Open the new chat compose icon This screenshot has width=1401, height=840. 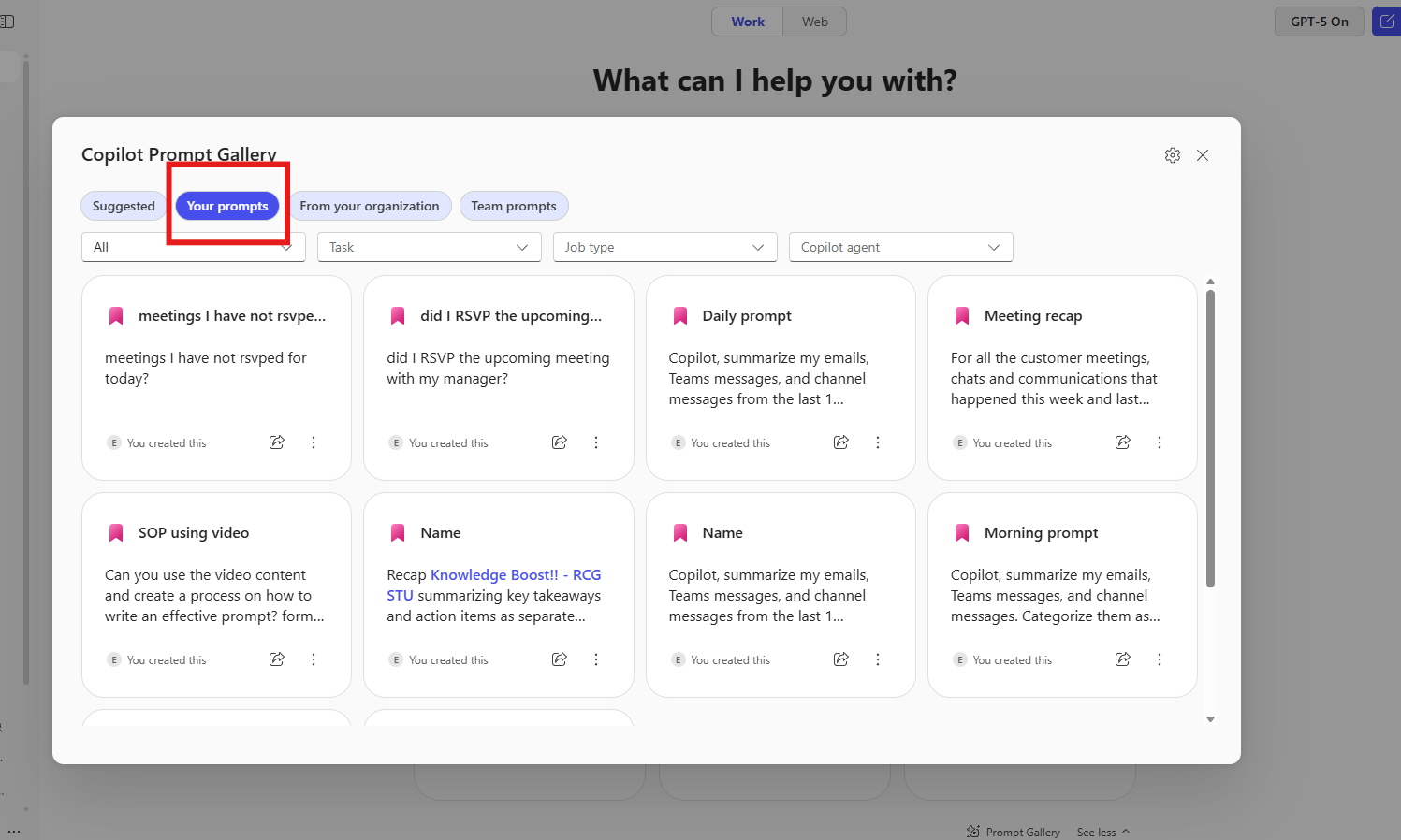1388,21
